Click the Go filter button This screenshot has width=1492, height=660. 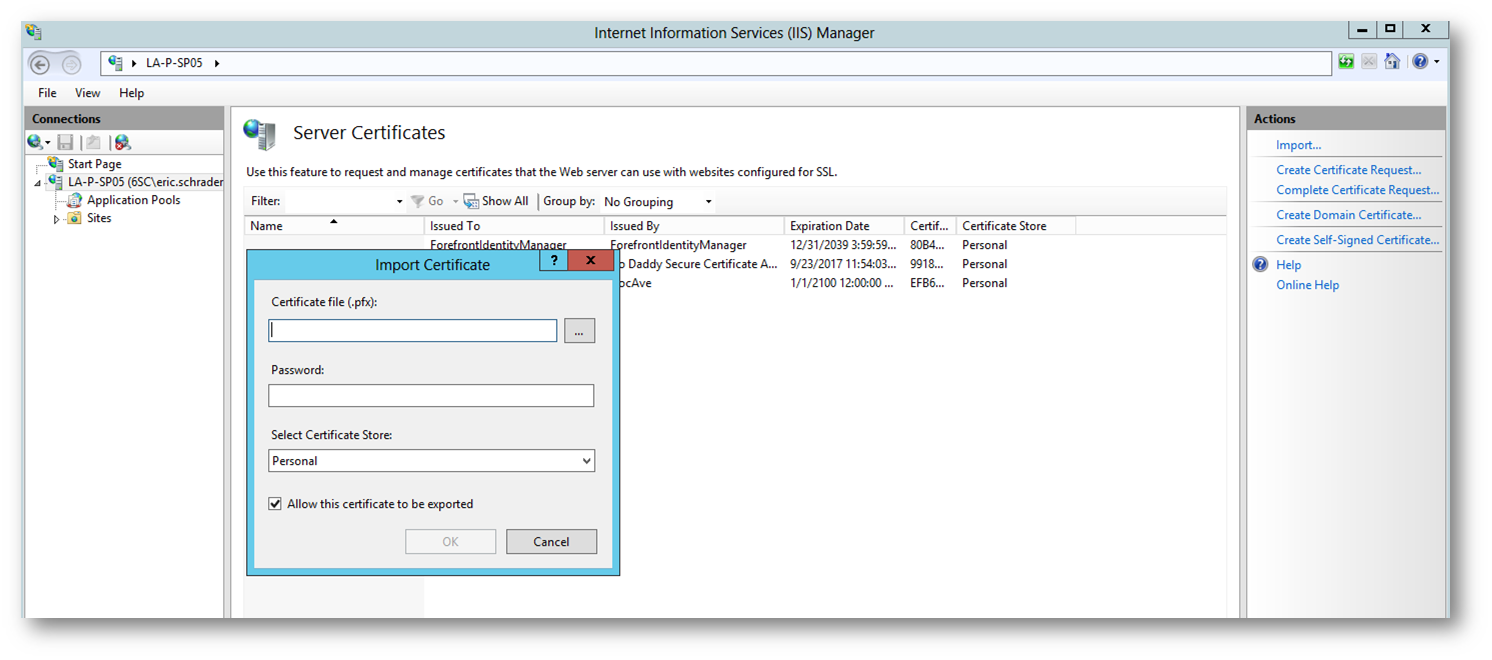tap(427, 201)
